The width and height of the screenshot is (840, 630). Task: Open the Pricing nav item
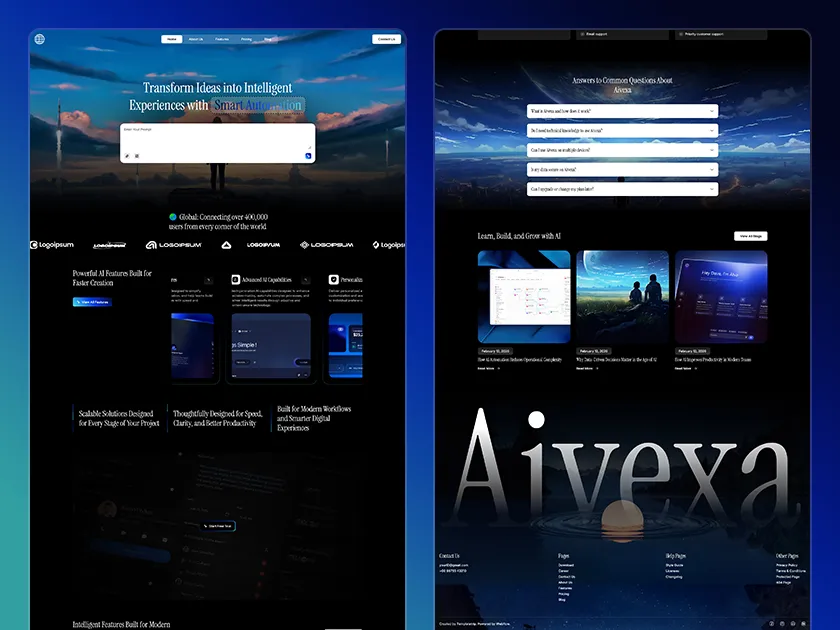tap(246, 39)
